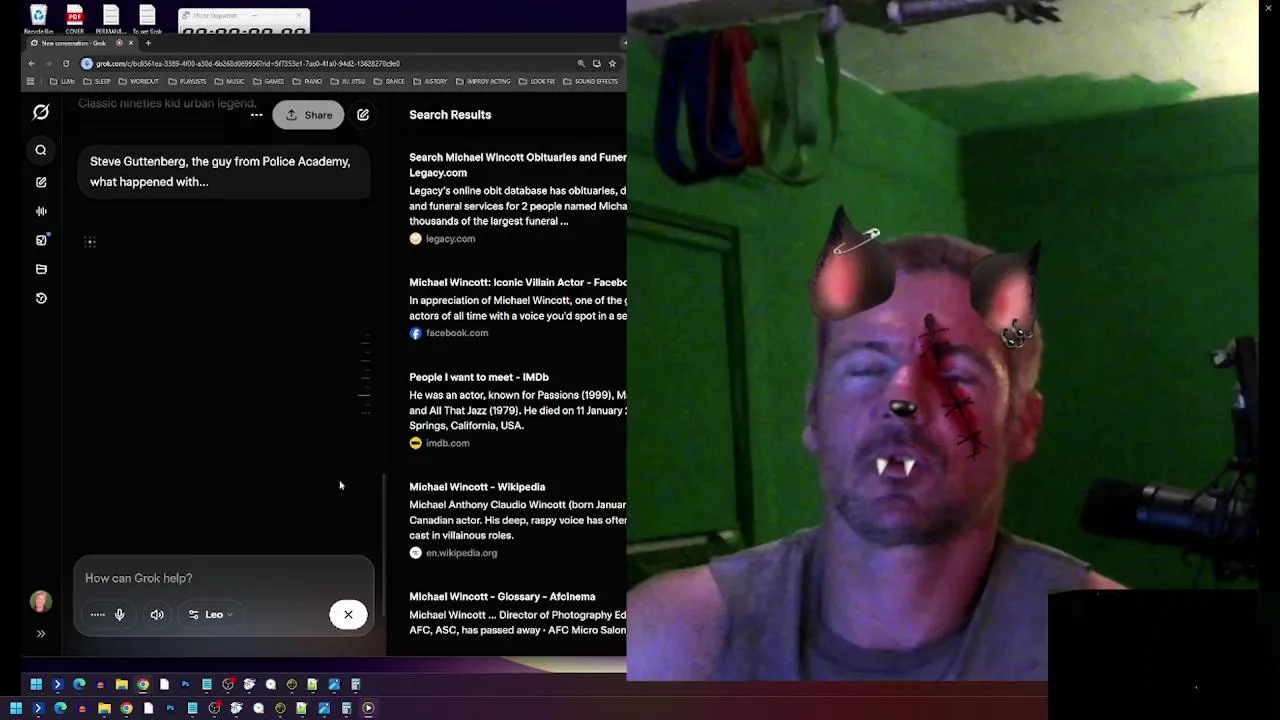Open the LLMs bookmark folder

tap(63, 81)
